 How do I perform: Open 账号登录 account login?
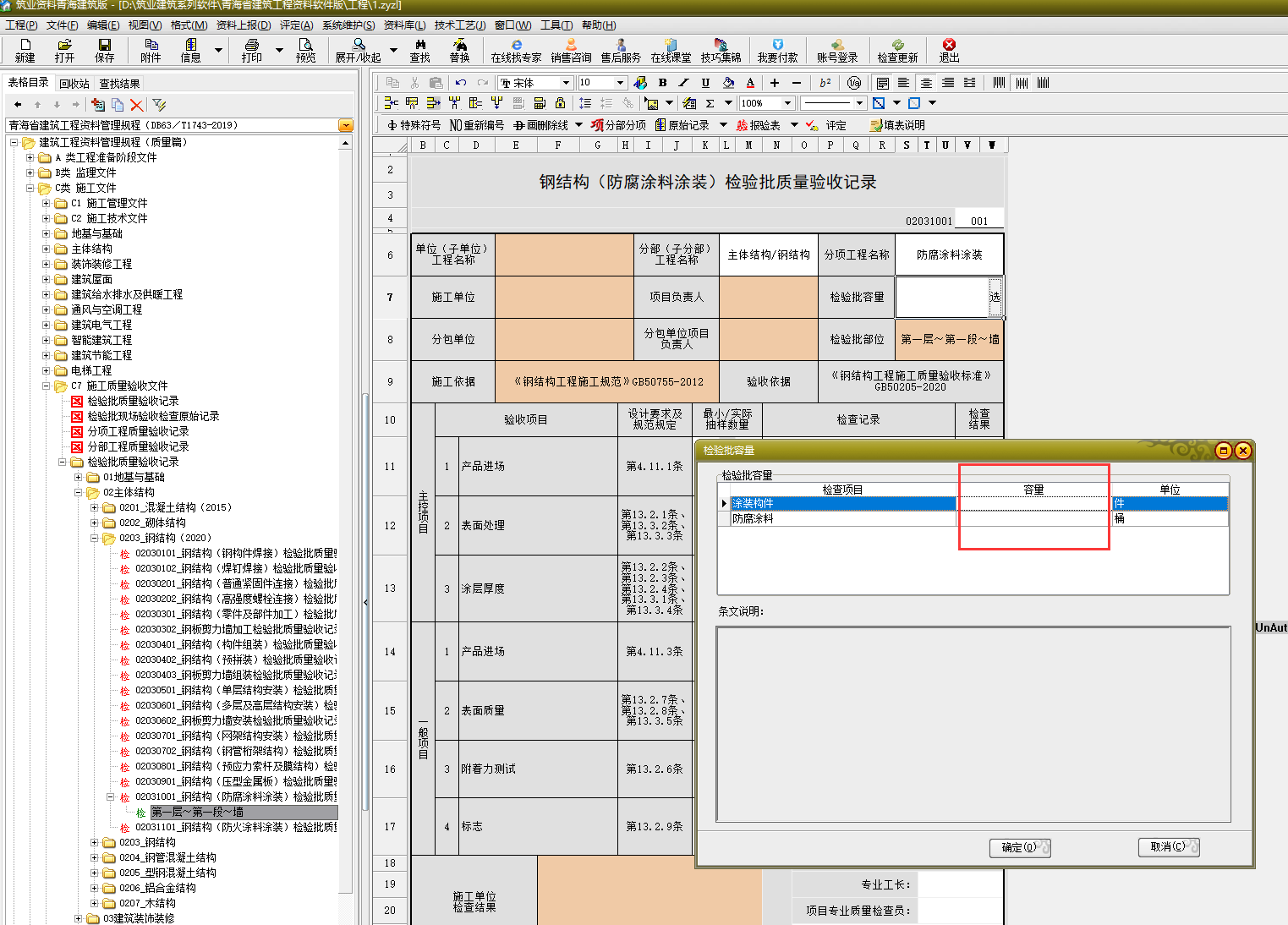coord(837,51)
